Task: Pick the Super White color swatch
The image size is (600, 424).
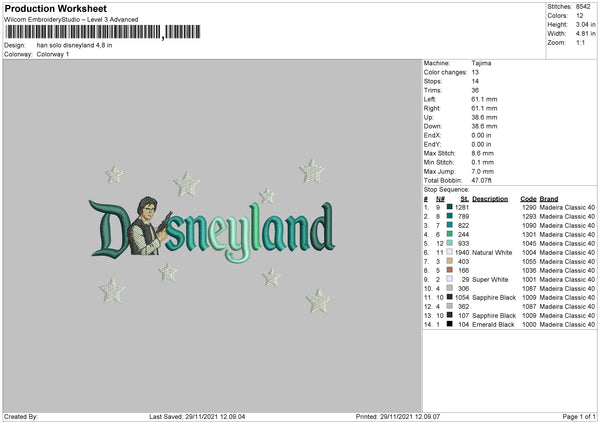Action: pos(450,279)
